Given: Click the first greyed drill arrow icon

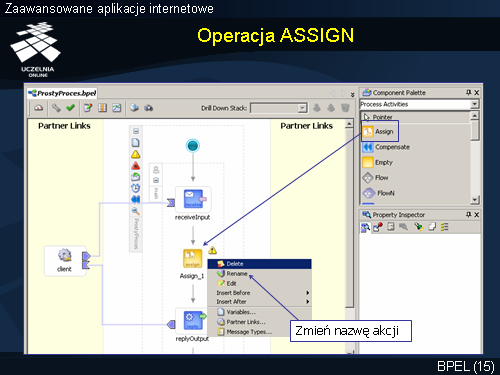Looking at the screenshot, I should [x=317, y=108].
